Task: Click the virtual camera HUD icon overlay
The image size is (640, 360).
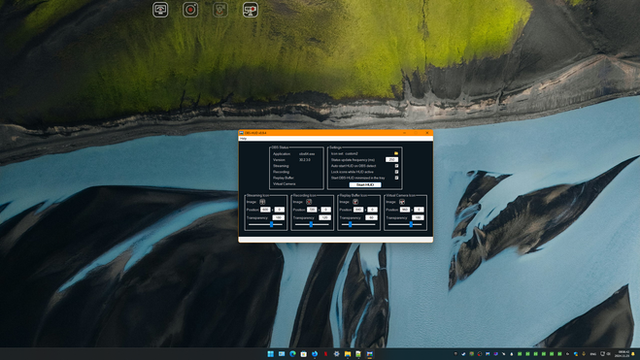Action: pos(250,10)
